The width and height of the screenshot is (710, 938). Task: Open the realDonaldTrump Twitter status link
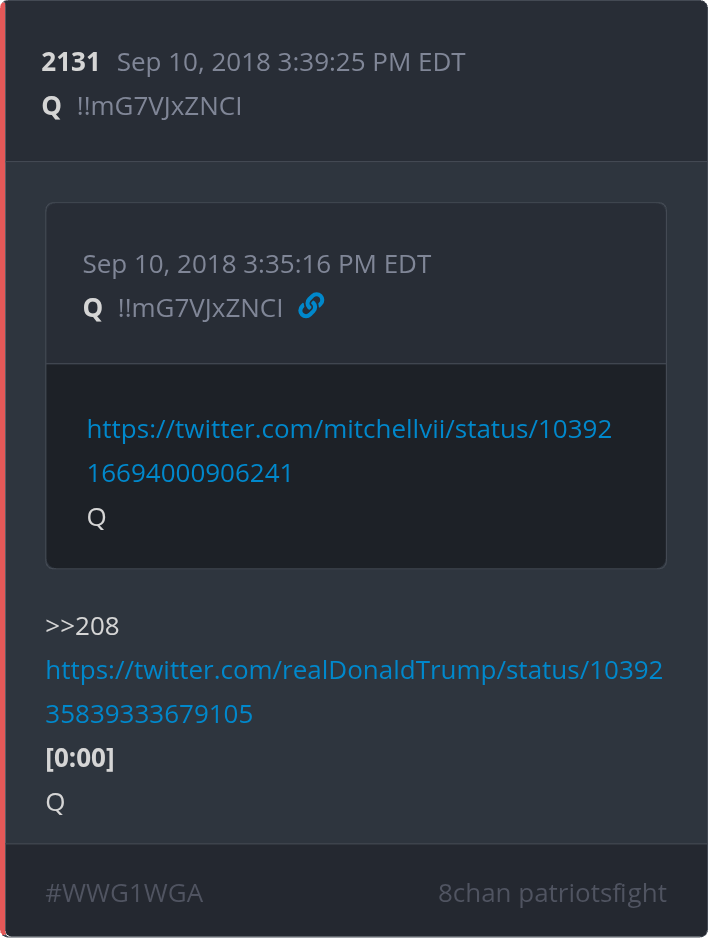pyautogui.click(x=354, y=670)
